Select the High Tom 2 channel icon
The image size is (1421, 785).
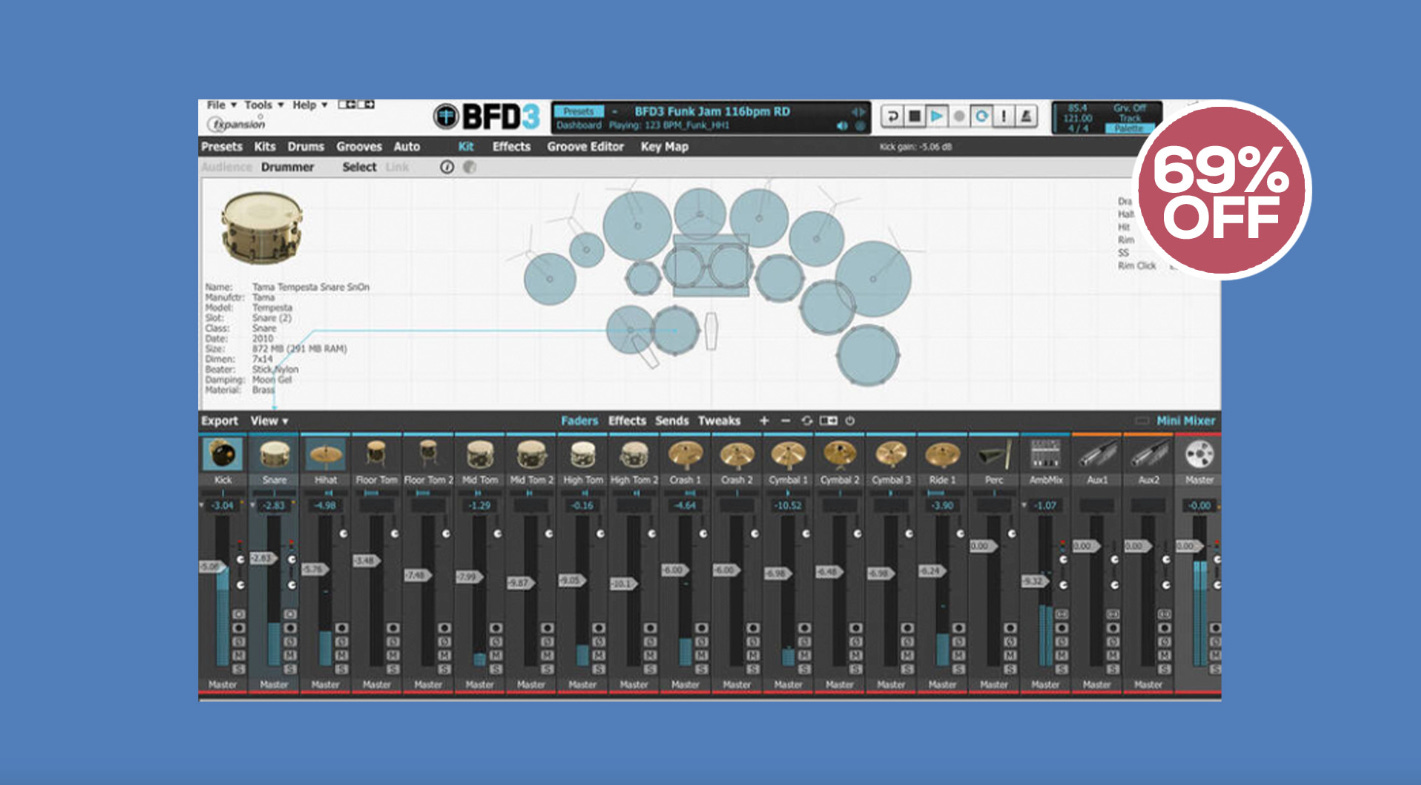634,455
